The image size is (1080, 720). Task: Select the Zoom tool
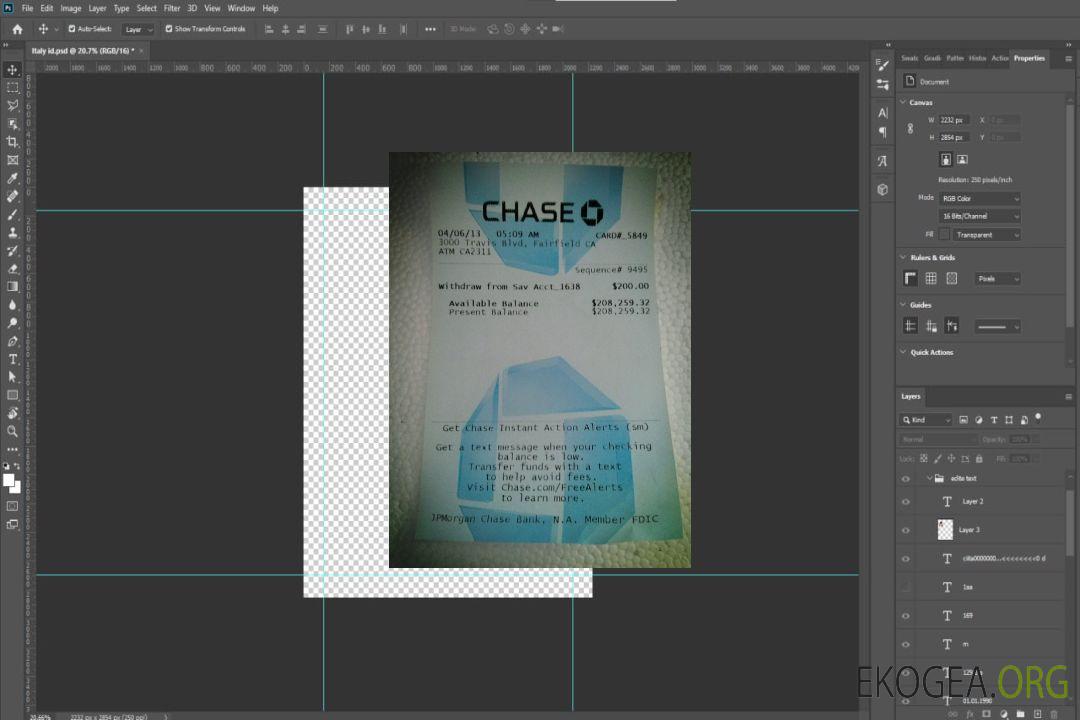point(12,431)
